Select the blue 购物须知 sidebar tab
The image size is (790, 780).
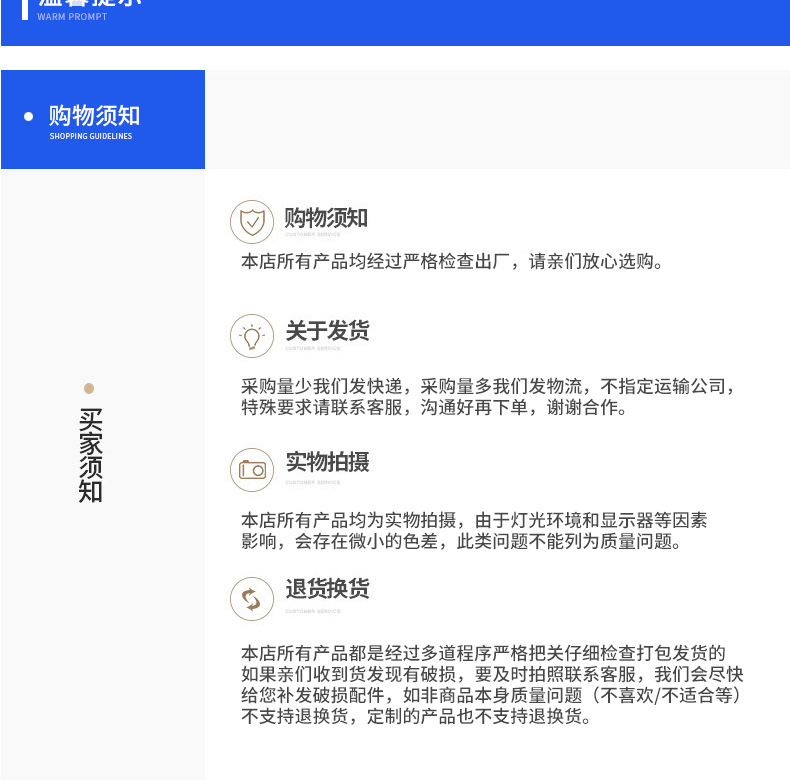103,119
